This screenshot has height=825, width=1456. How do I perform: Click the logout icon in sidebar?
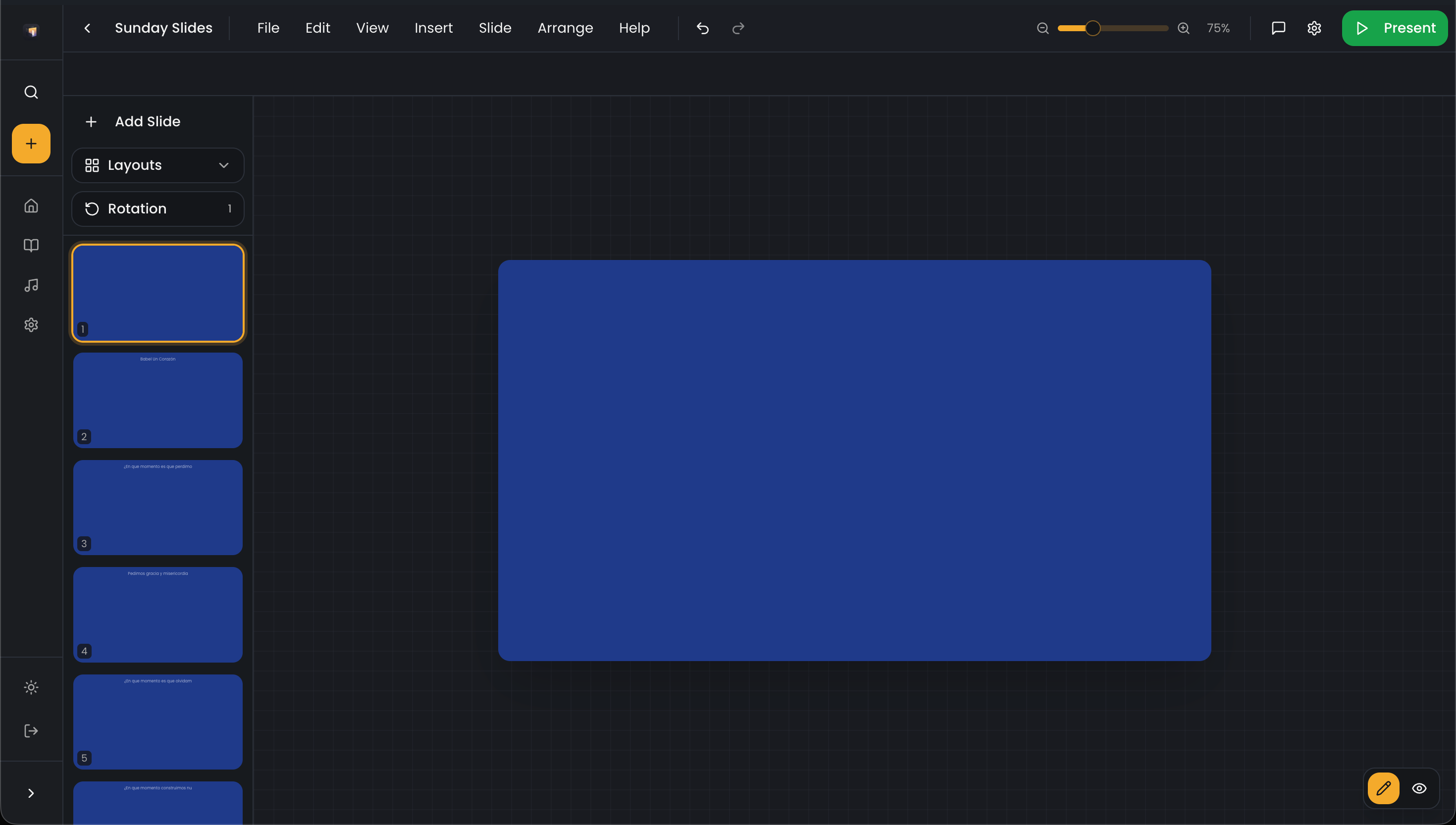(31, 730)
